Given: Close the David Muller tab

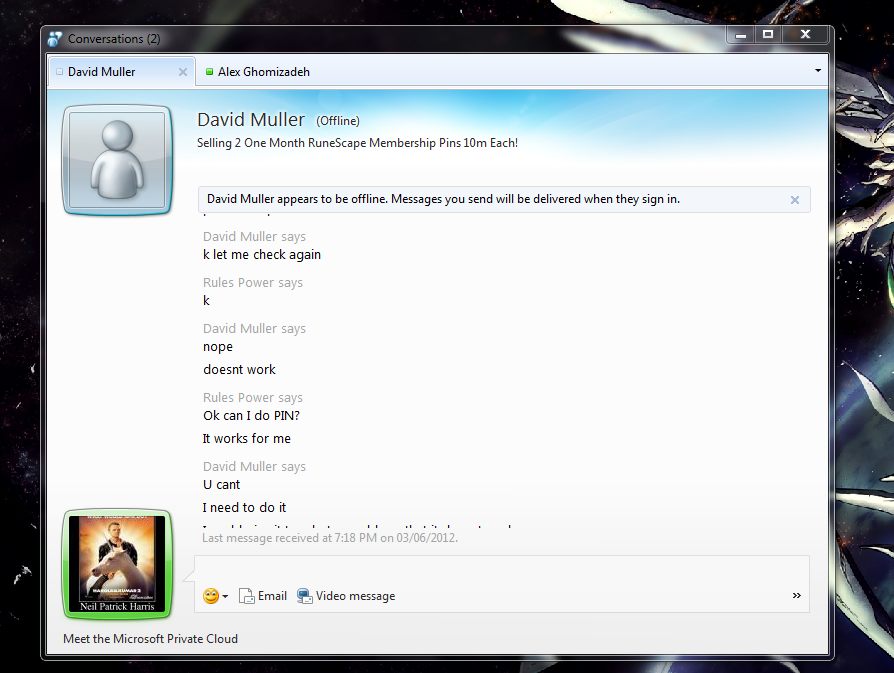Looking at the screenshot, I should coord(183,72).
